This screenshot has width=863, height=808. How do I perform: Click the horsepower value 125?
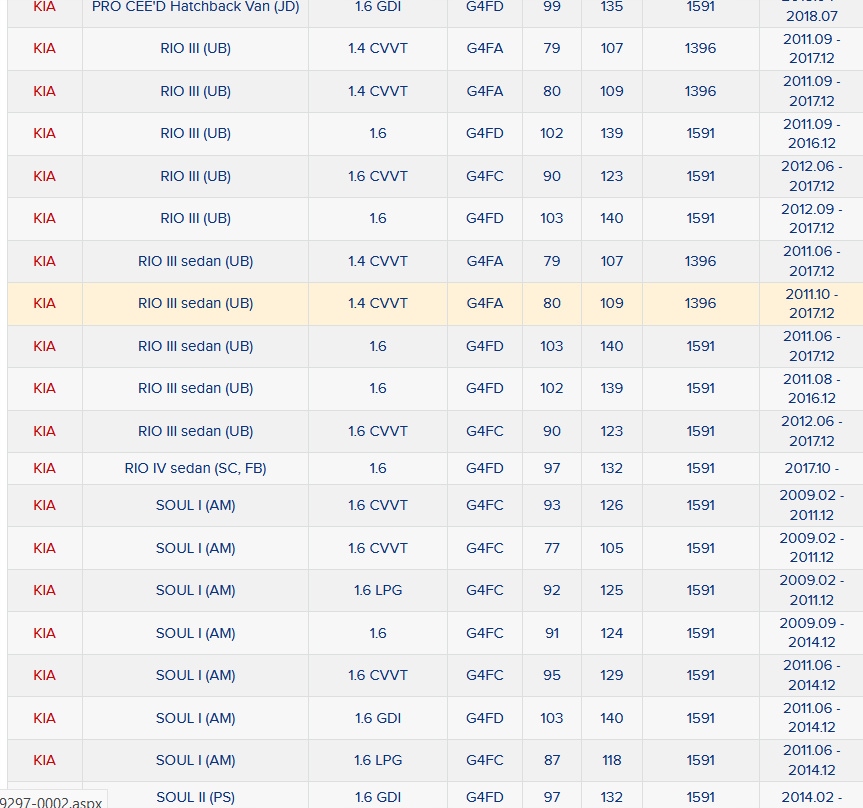pos(611,590)
